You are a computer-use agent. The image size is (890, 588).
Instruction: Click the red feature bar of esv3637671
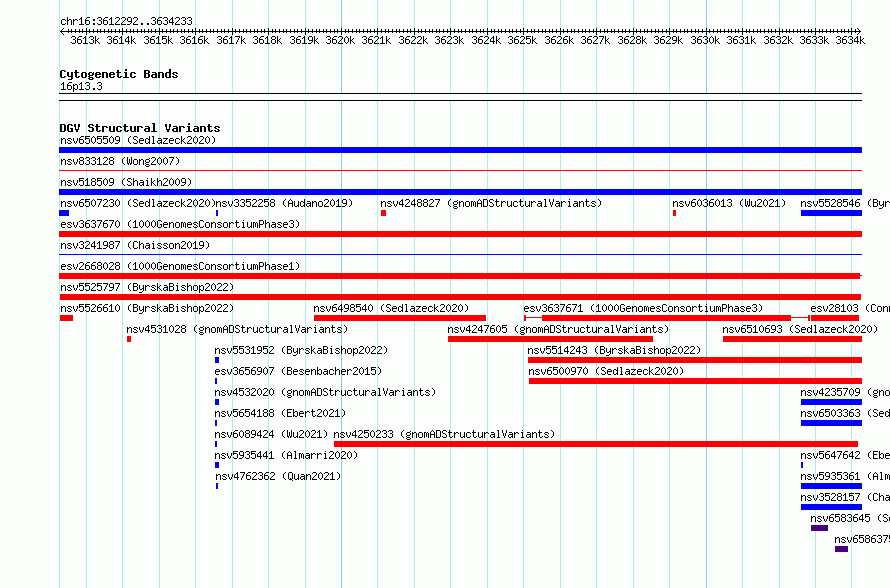(x=666, y=318)
